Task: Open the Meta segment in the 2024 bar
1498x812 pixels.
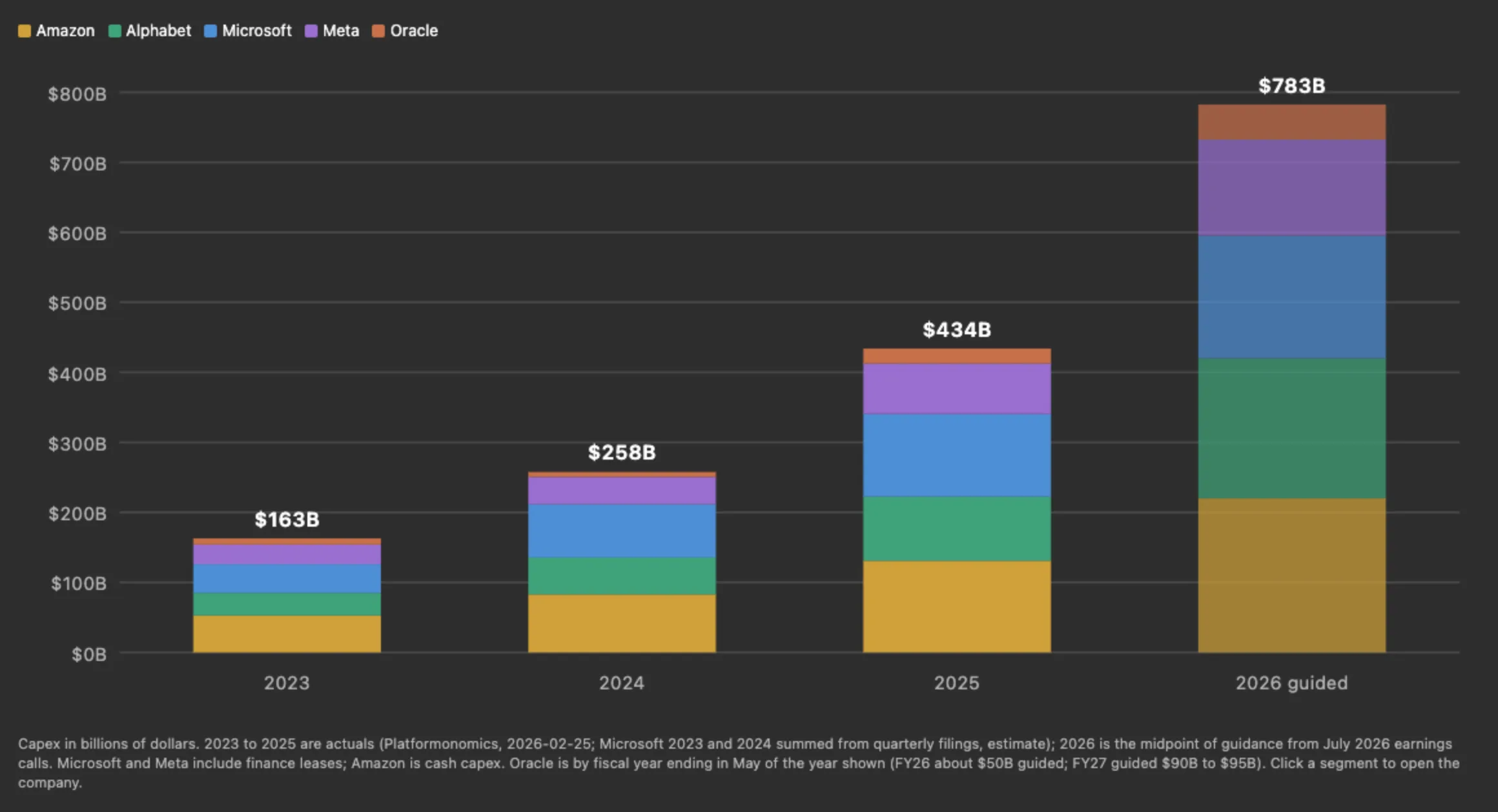Action: [622, 491]
